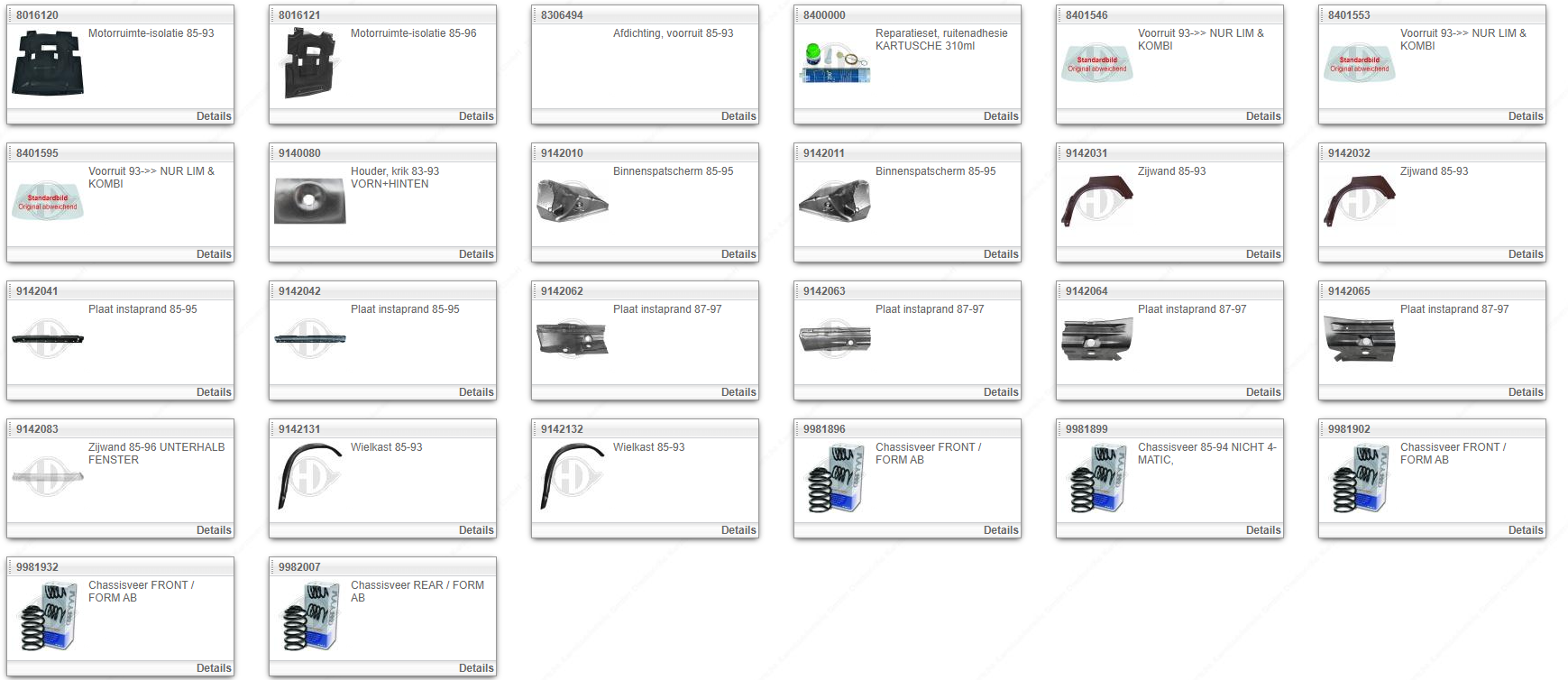1568x680 pixels.
Task: View Details for Wielkast 9142132
Action: point(738,530)
